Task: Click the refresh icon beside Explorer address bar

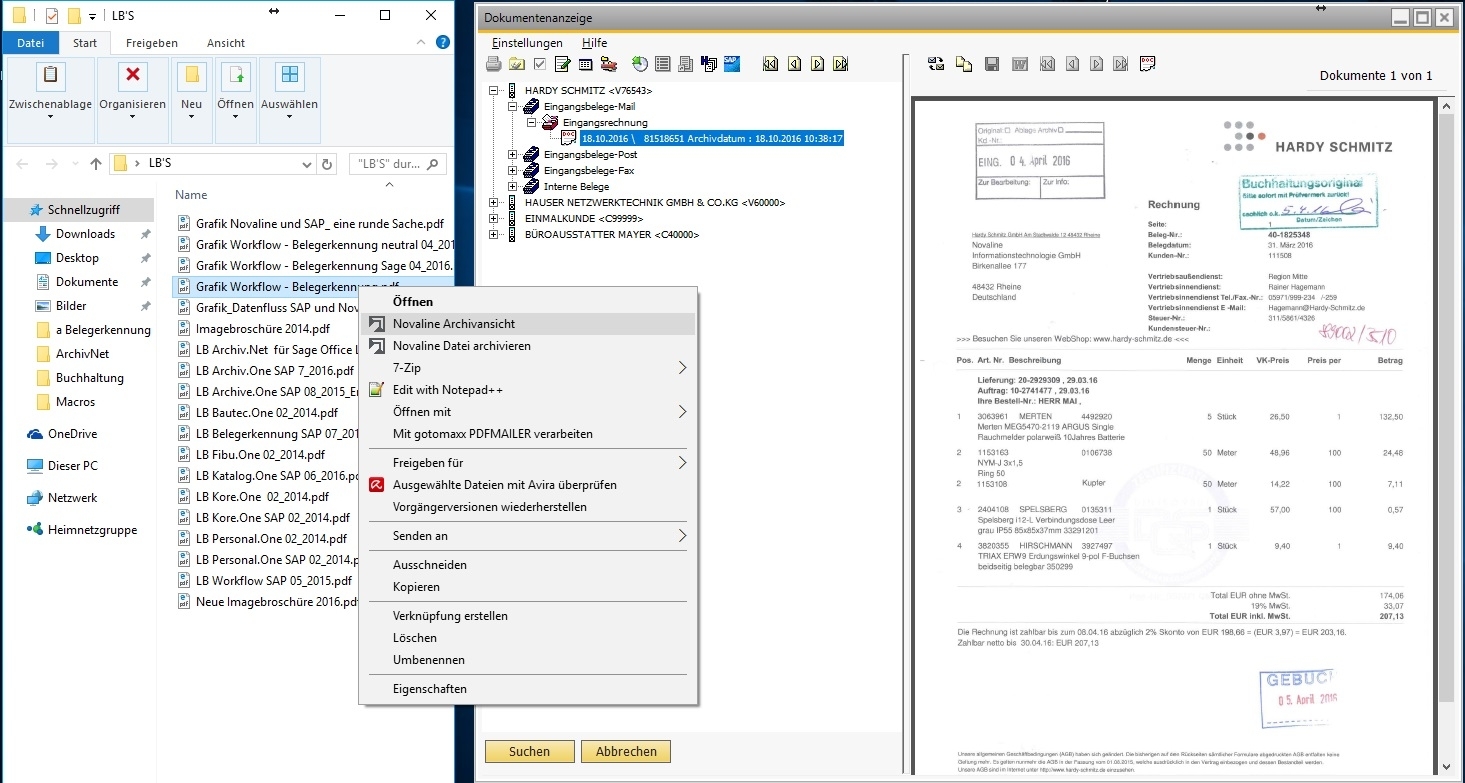Action: click(x=327, y=164)
